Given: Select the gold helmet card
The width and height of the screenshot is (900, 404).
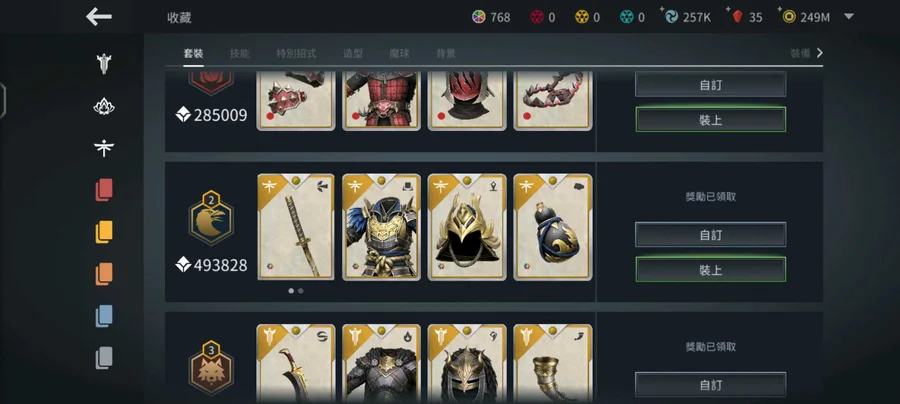Looking at the screenshot, I should point(467,227).
